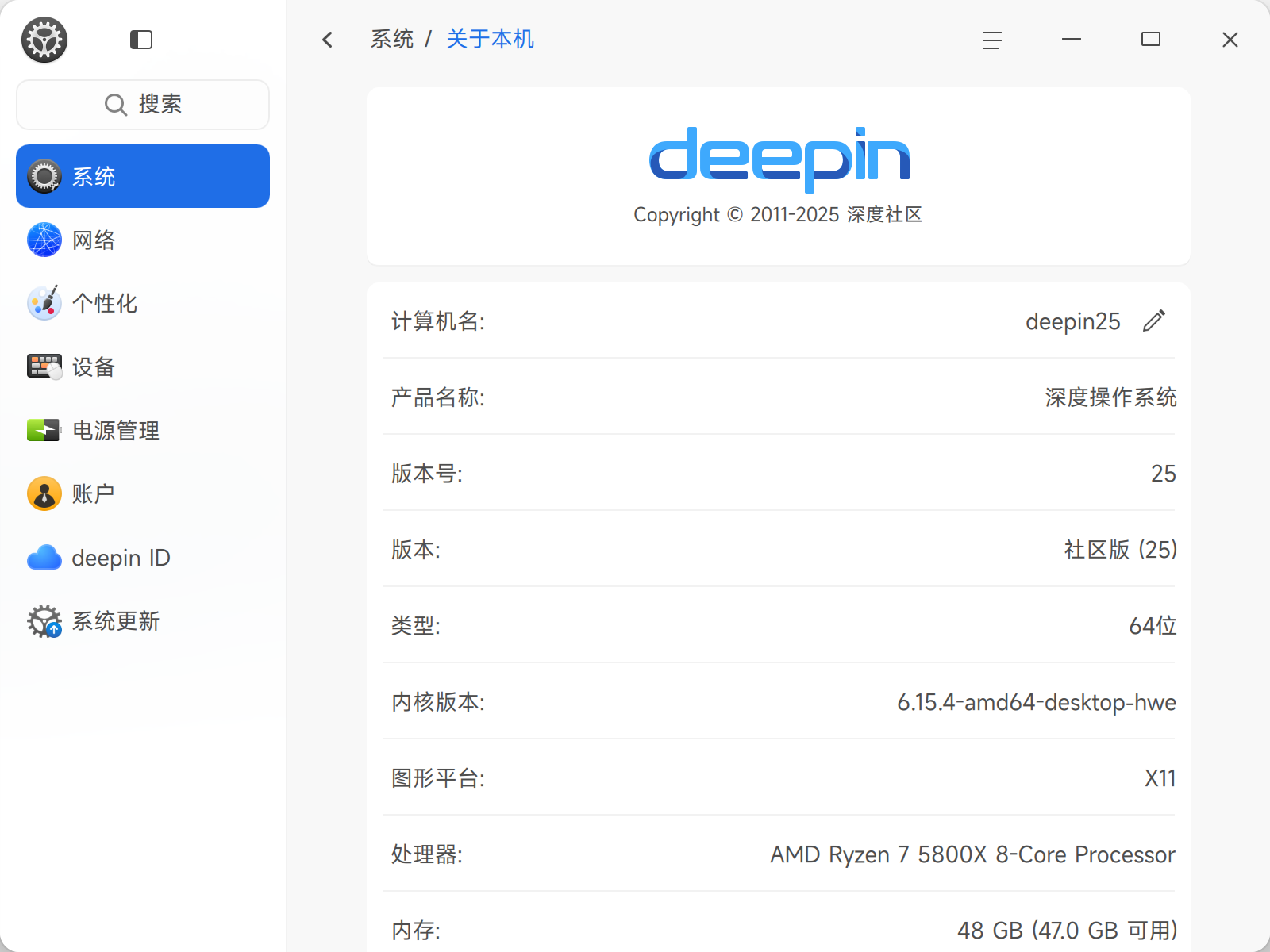1270x952 pixels.
Task: Open the hamburger main menu
Action: pos(992,40)
